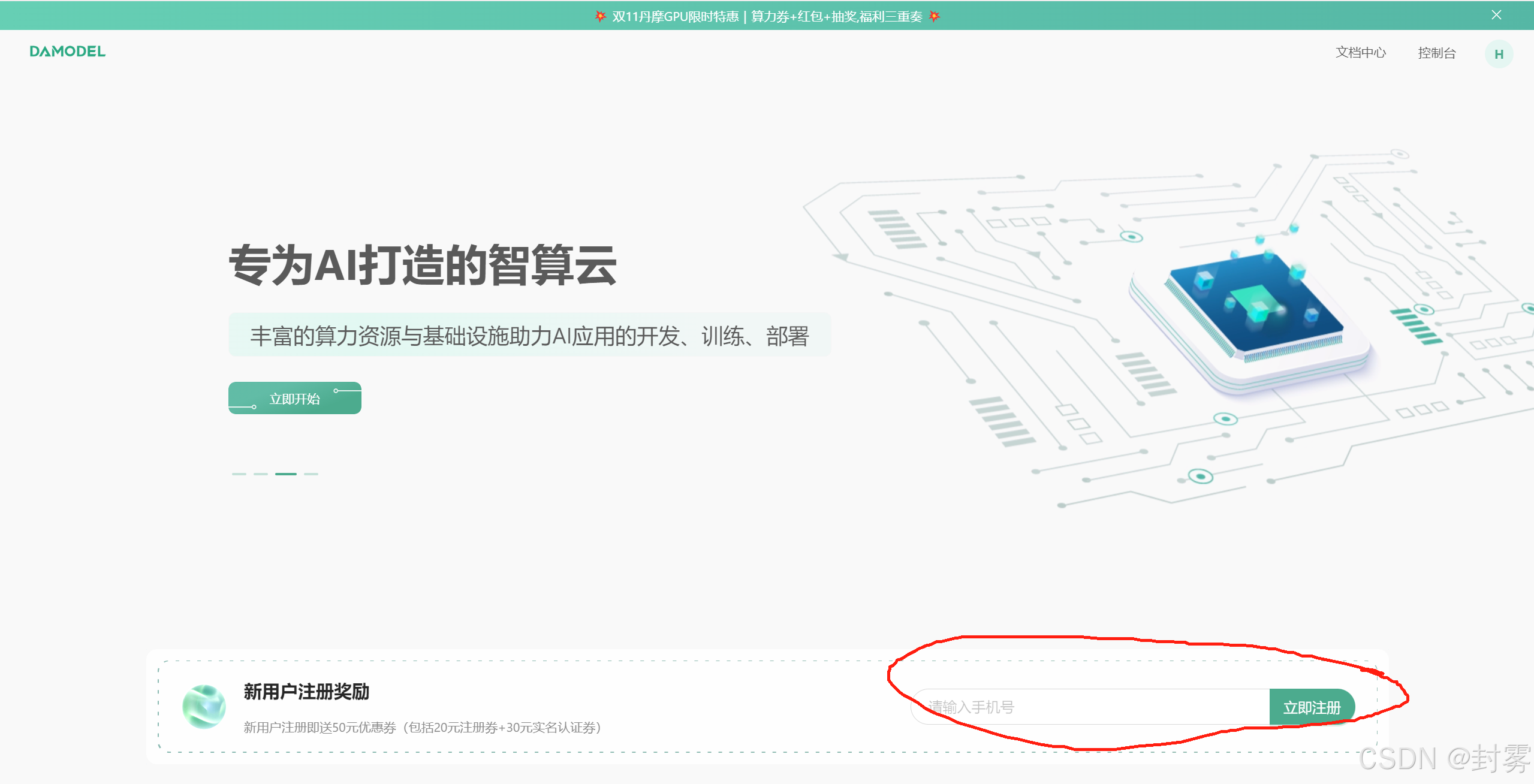Open the user avatar H menu
The image size is (1534, 784).
click(x=1498, y=55)
